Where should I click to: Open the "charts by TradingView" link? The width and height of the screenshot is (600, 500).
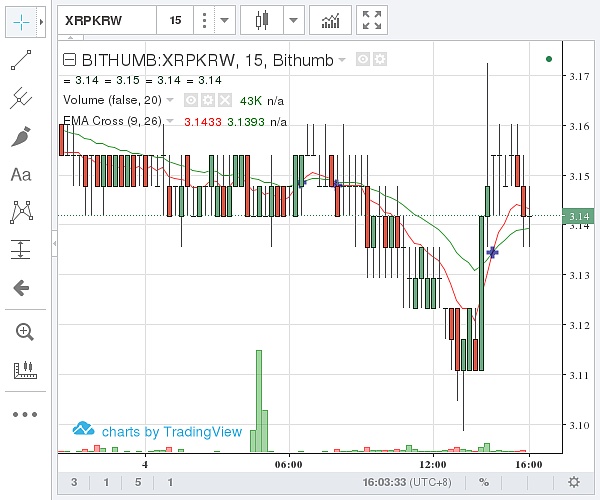click(x=158, y=431)
